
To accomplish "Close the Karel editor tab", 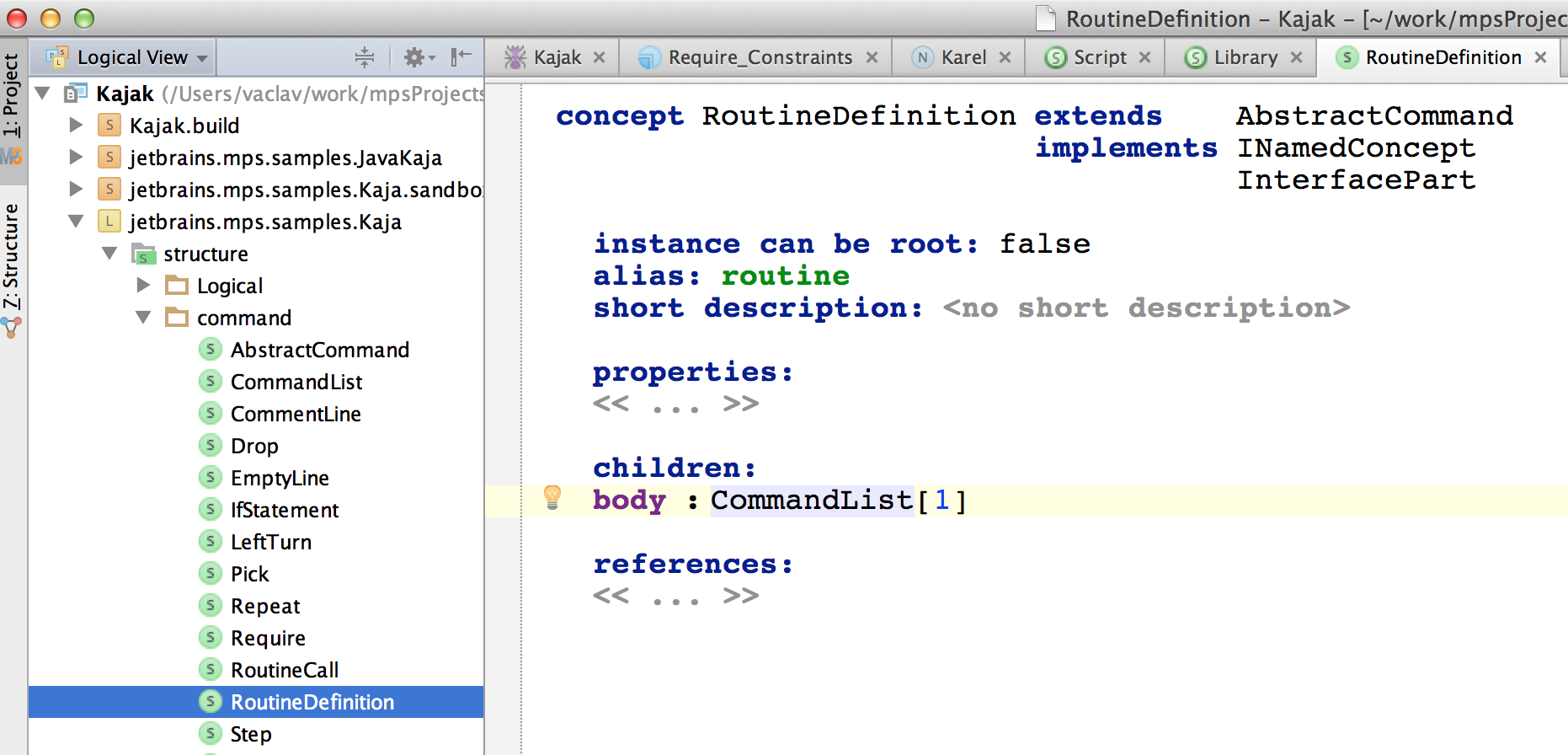I will (x=1005, y=57).
